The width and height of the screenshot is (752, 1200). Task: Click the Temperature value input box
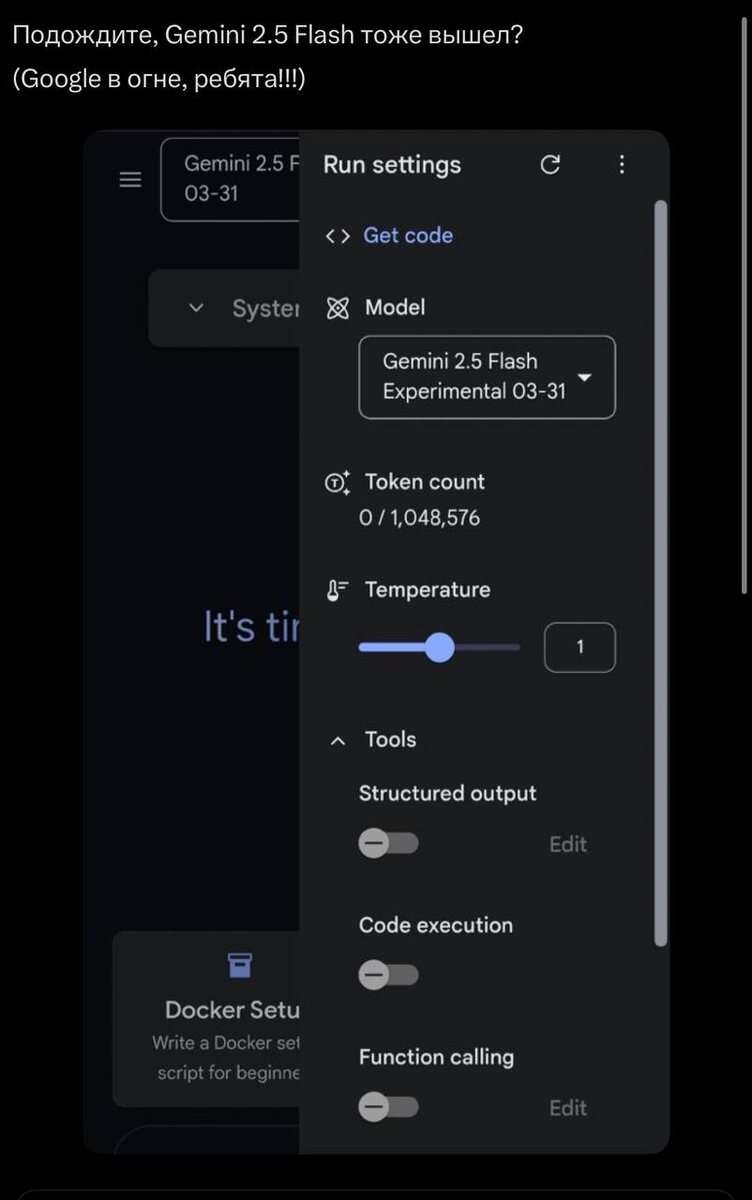[x=580, y=648]
